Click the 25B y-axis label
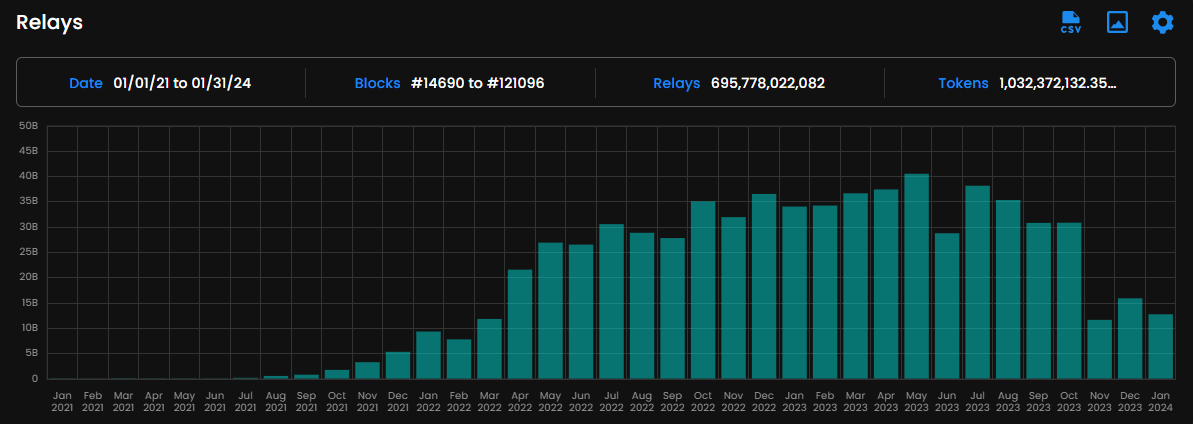The image size is (1193, 424). coord(28,252)
